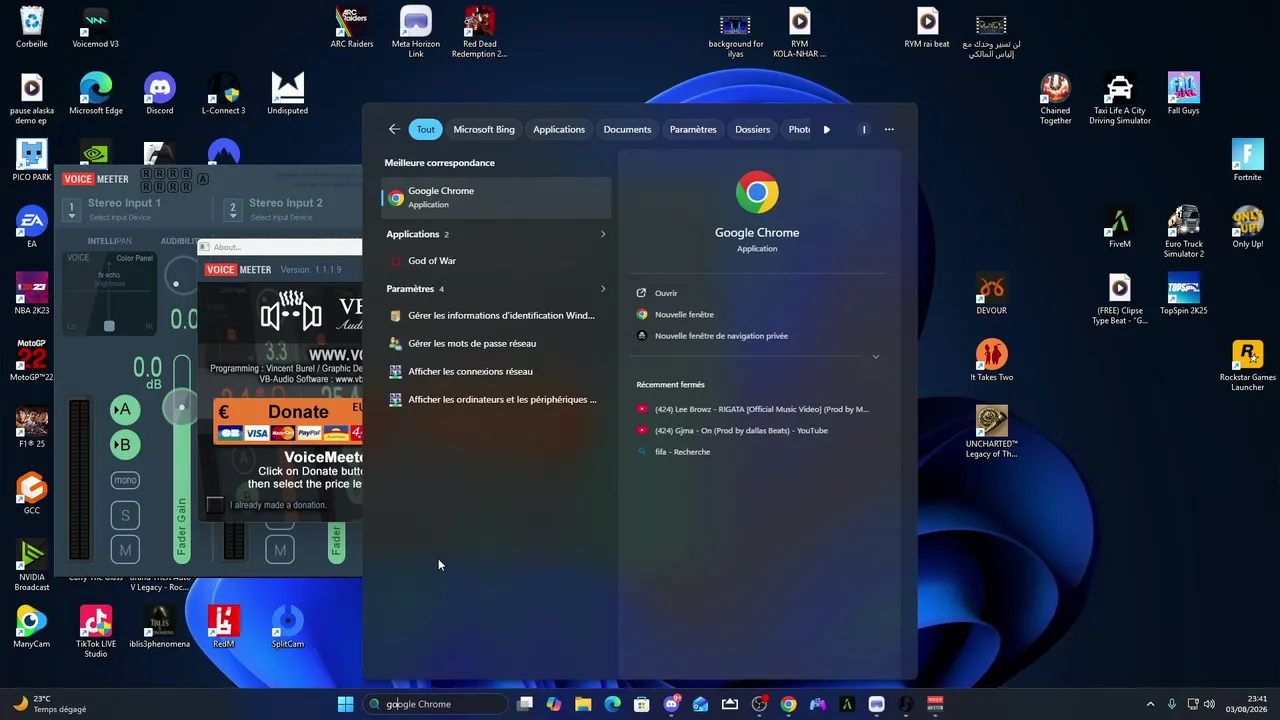Open the weather widget on taskbar
The height and width of the screenshot is (720, 1280).
pos(50,704)
